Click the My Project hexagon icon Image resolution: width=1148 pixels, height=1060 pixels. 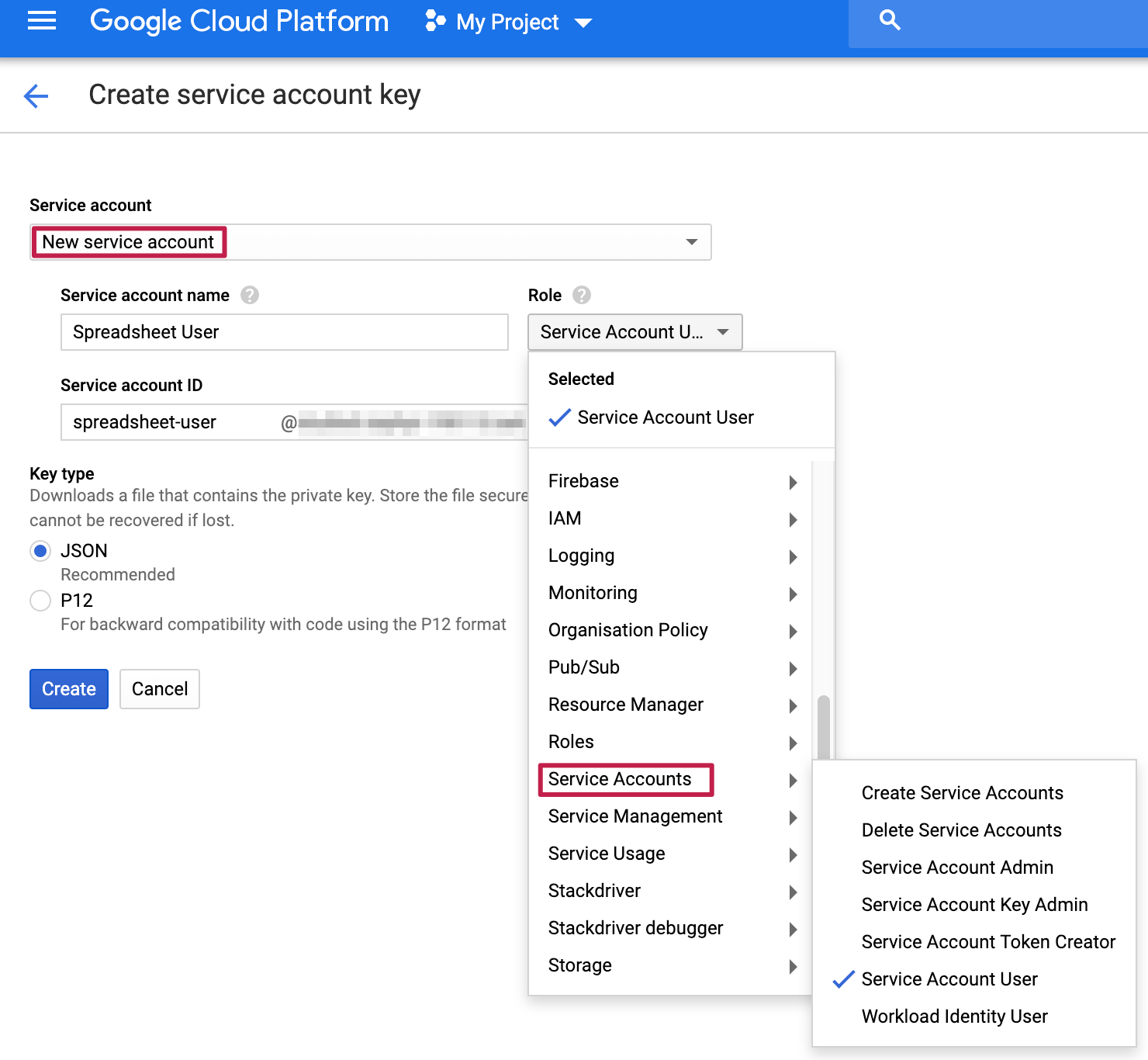(x=435, y=21)
